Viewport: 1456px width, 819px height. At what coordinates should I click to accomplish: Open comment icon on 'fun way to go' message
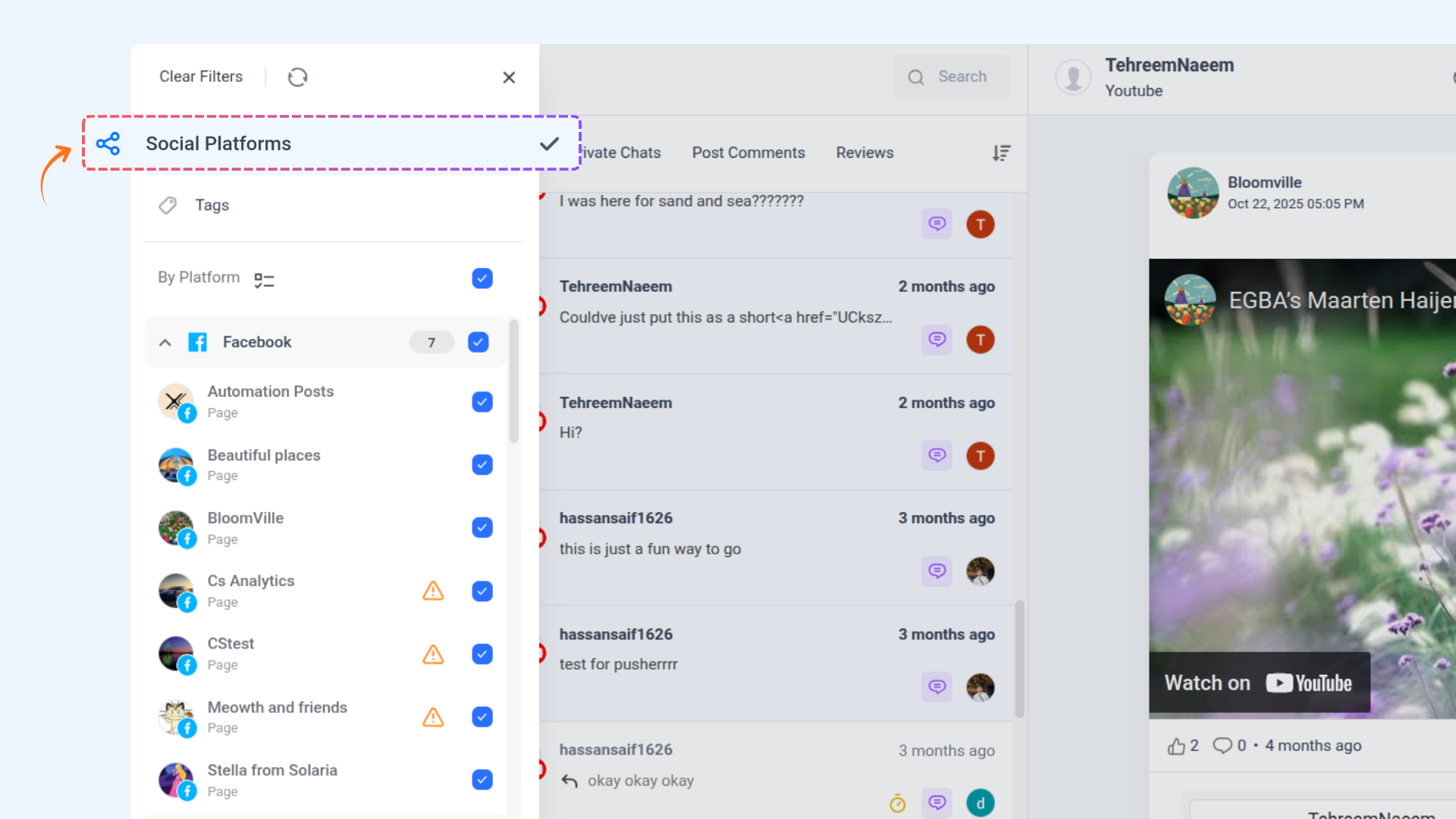coord(937,571)
